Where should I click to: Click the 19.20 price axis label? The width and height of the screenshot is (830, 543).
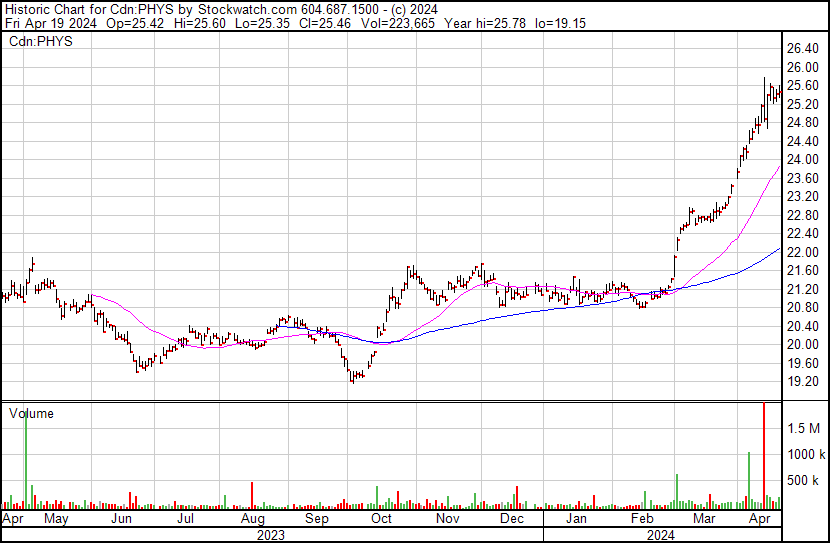click(805, 382)
